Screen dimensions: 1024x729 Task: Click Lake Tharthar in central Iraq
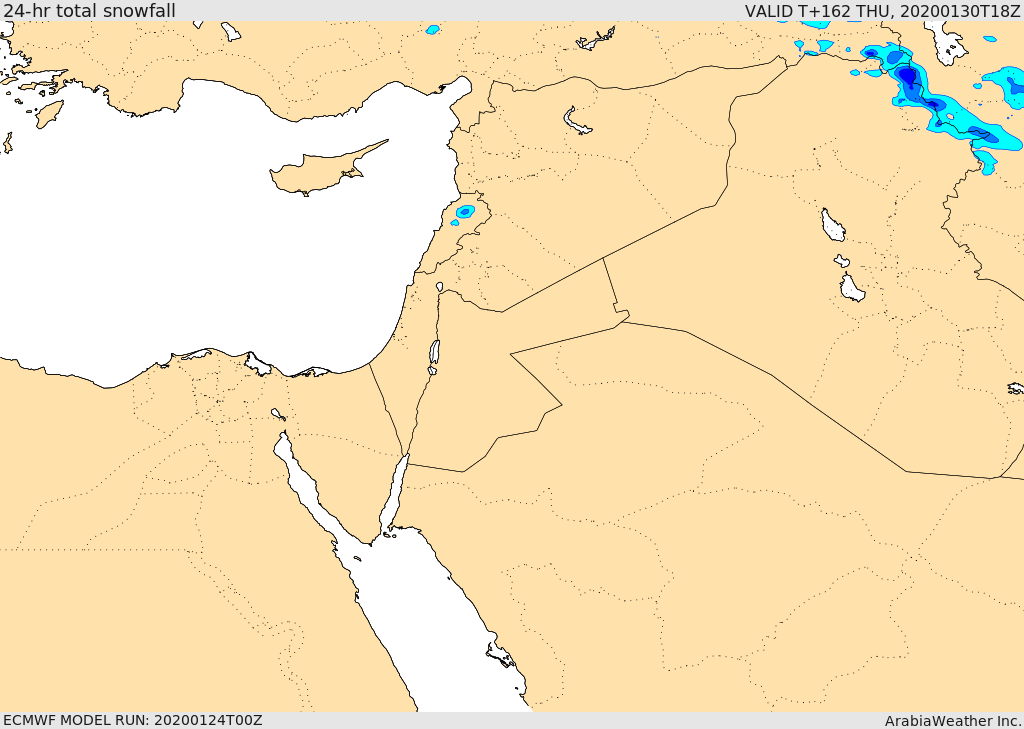click(x=833, y=225)
